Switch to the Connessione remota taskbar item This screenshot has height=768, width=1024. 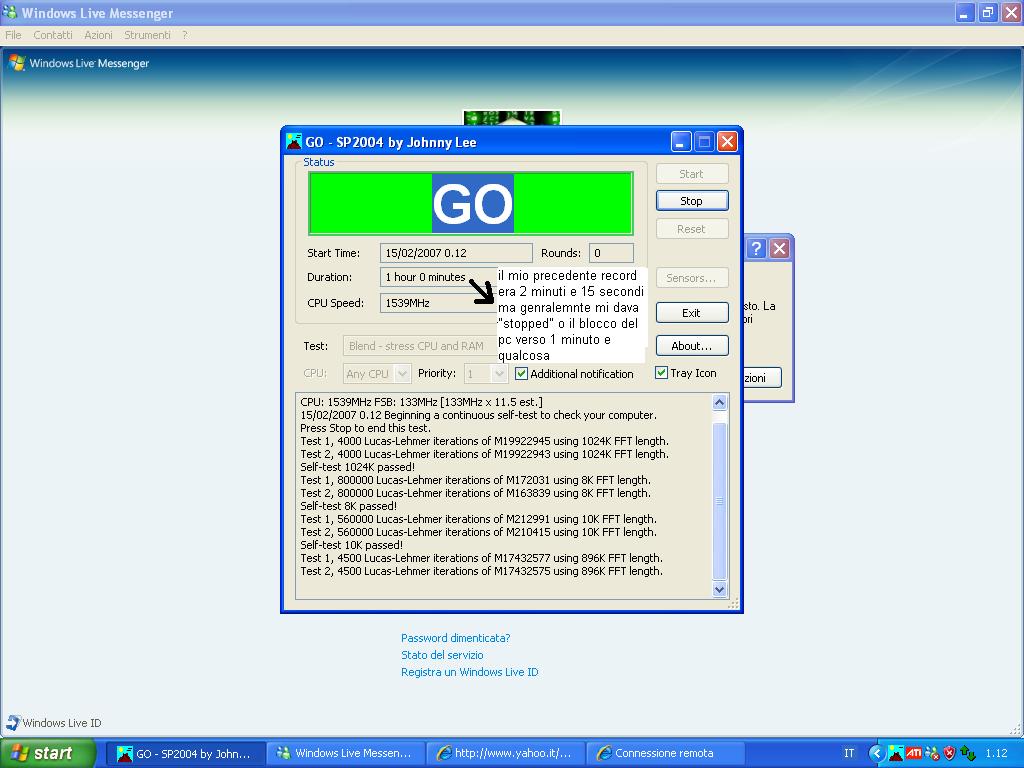point(664,753)
